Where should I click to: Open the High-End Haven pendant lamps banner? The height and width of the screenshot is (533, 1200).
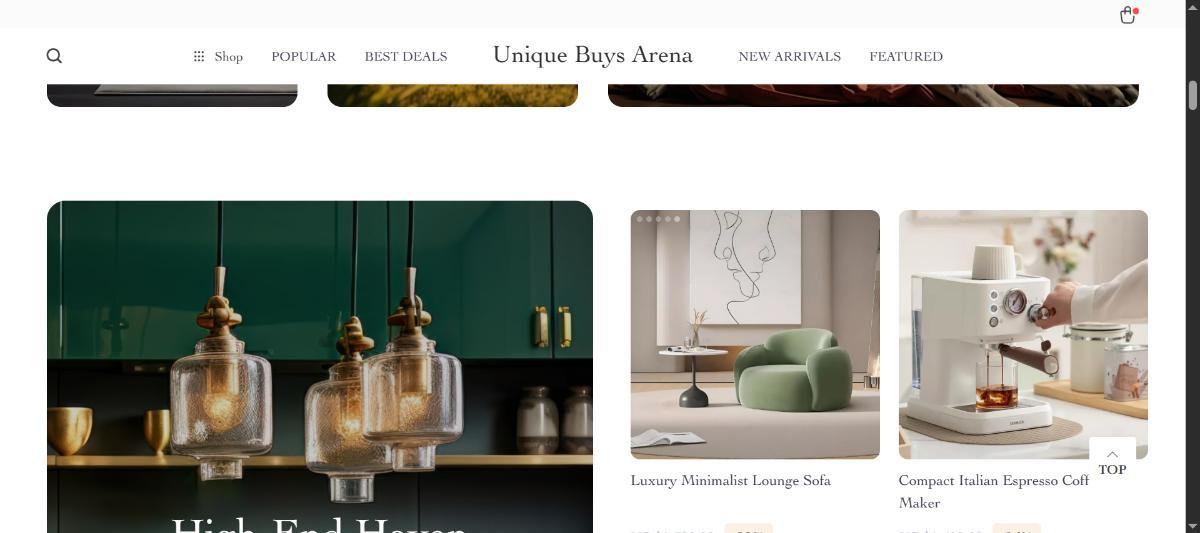(x=320, y=367)
